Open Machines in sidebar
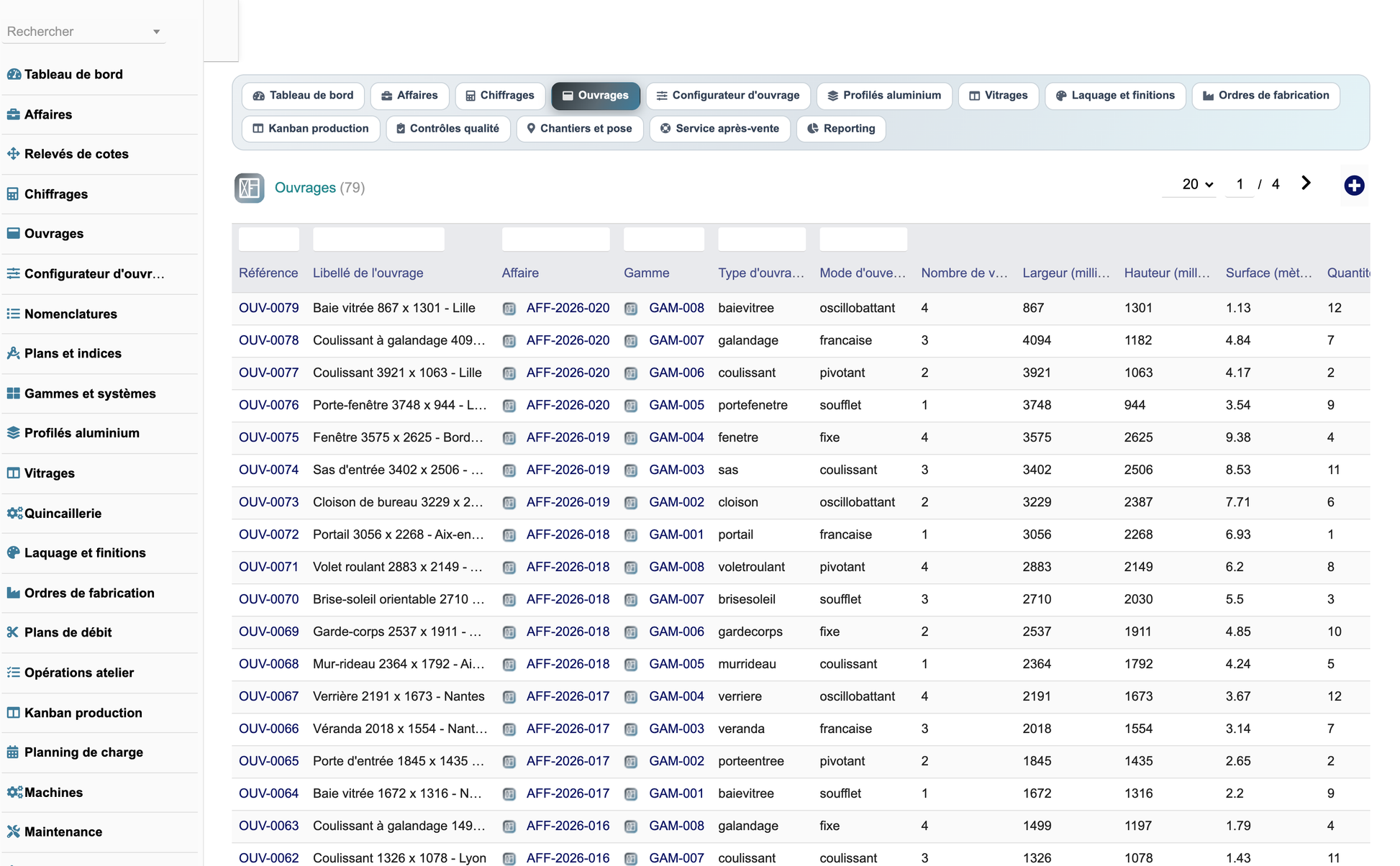 tap(53, 793)
